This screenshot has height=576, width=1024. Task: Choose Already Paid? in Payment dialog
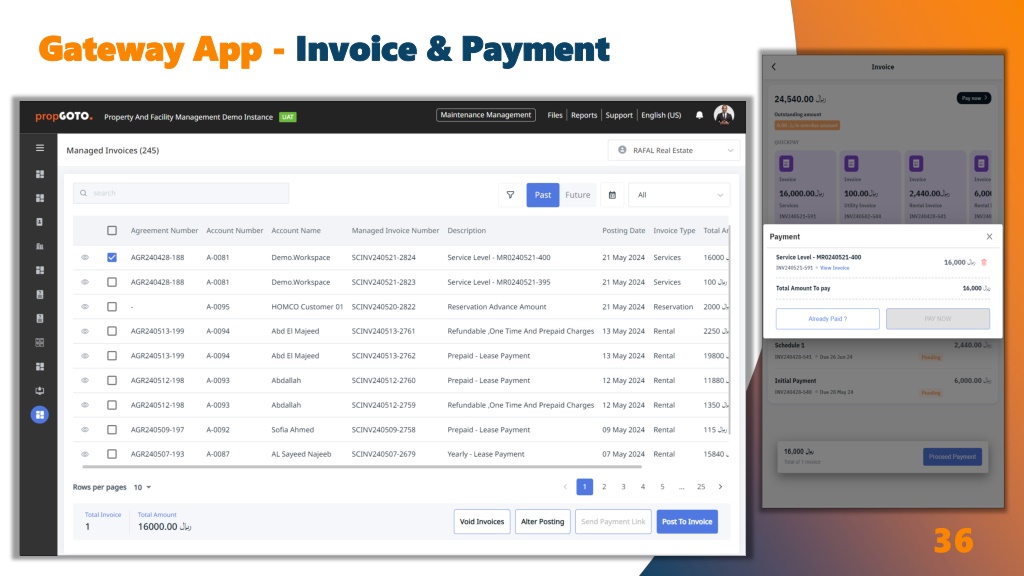827,319
